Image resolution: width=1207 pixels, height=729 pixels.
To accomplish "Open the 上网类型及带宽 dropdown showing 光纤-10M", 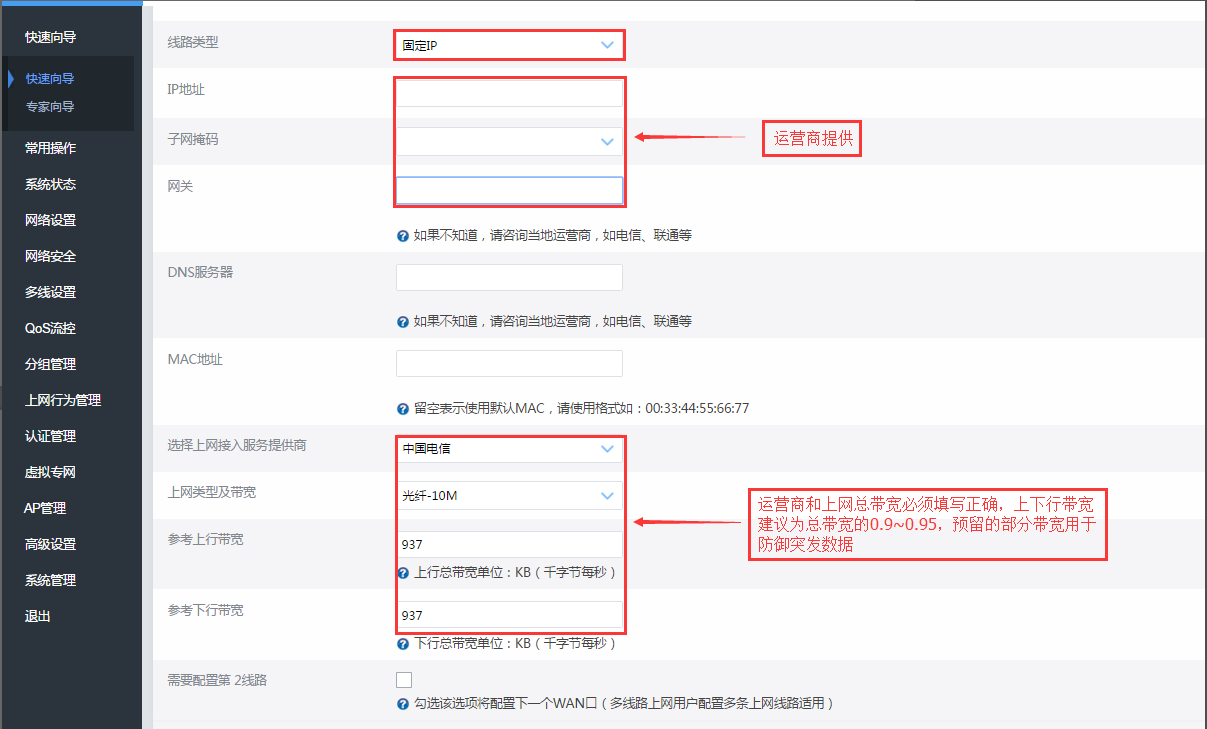I will 508,495.
